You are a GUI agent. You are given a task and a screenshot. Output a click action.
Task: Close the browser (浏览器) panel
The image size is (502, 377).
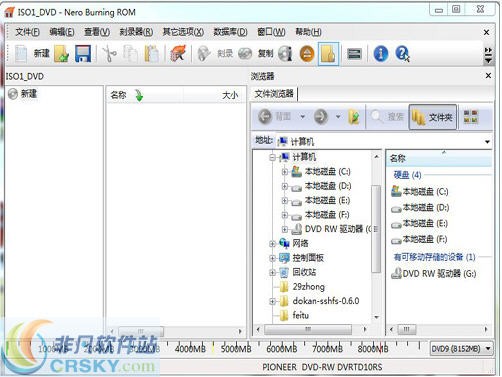(488, 76)
